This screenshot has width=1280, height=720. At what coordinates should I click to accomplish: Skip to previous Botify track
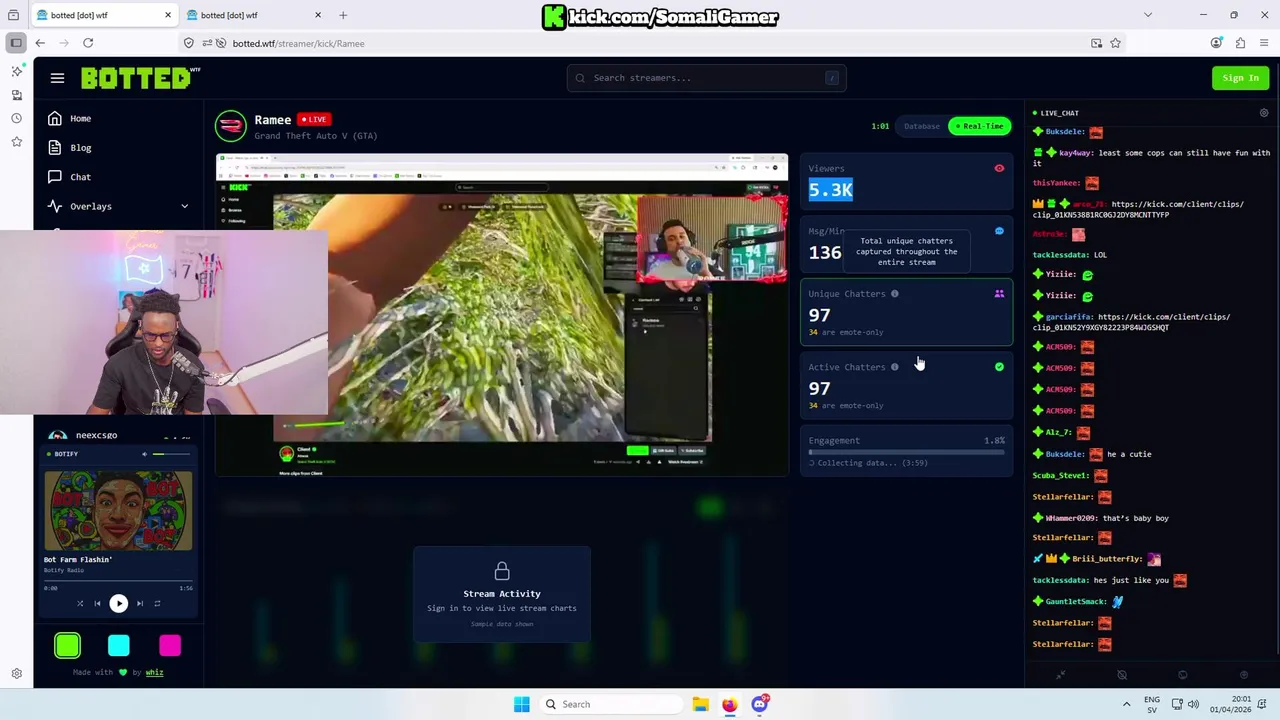(97, 603)
